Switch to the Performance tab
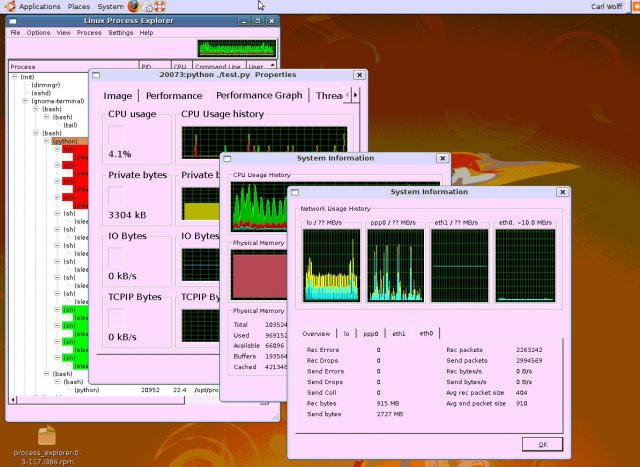Viewport: 640px width, 467px height. (x=174, y=96)
